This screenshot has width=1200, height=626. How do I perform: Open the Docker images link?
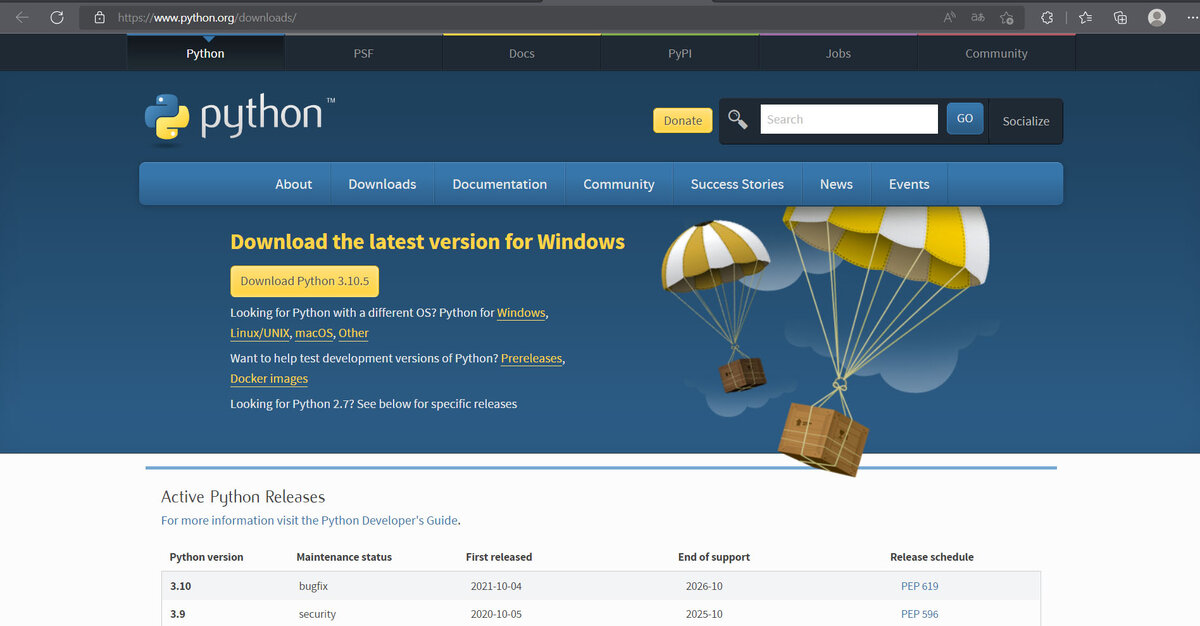(x=269, y=379)
